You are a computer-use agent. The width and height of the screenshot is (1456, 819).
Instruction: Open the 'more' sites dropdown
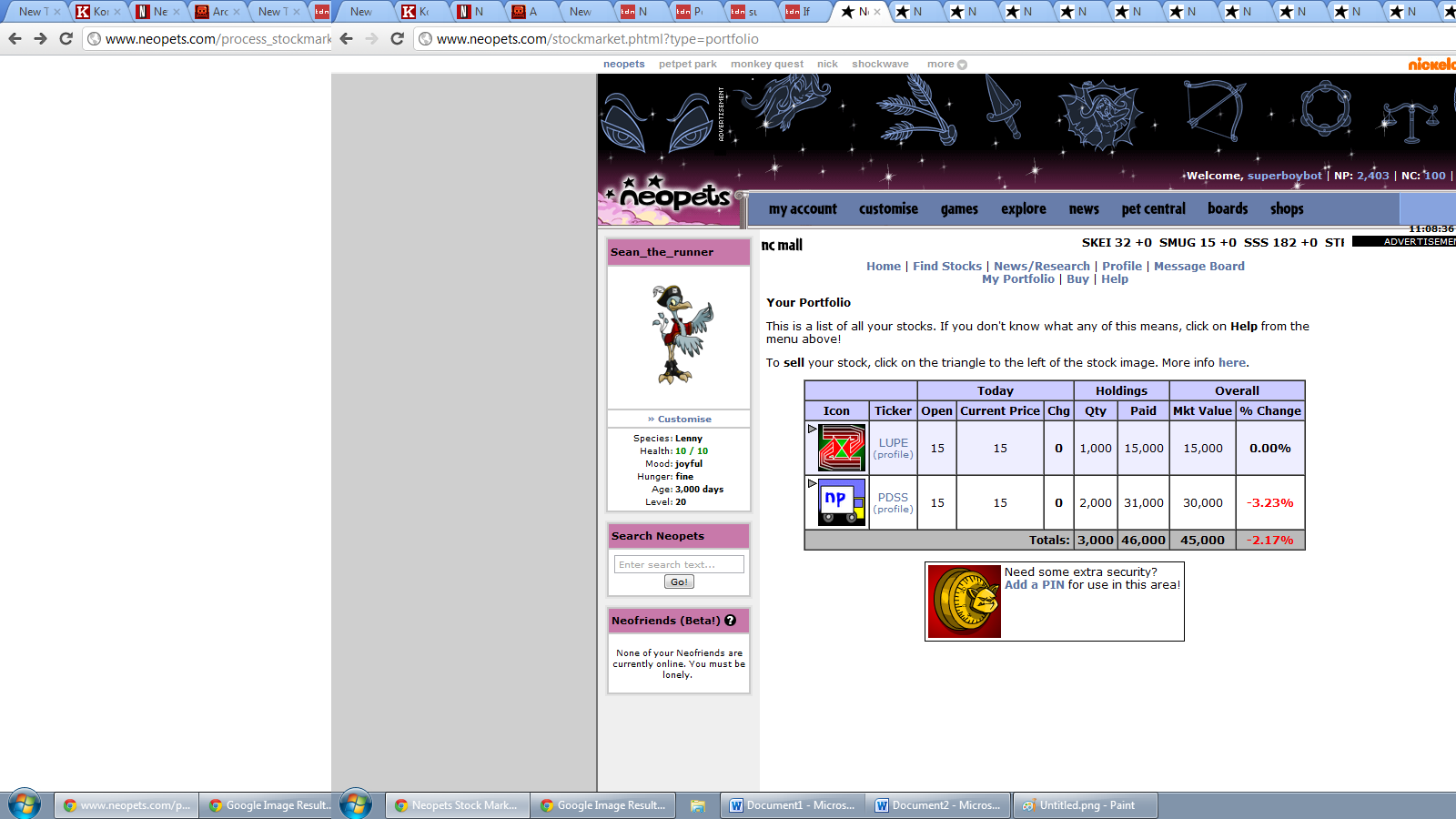point(946,64)
